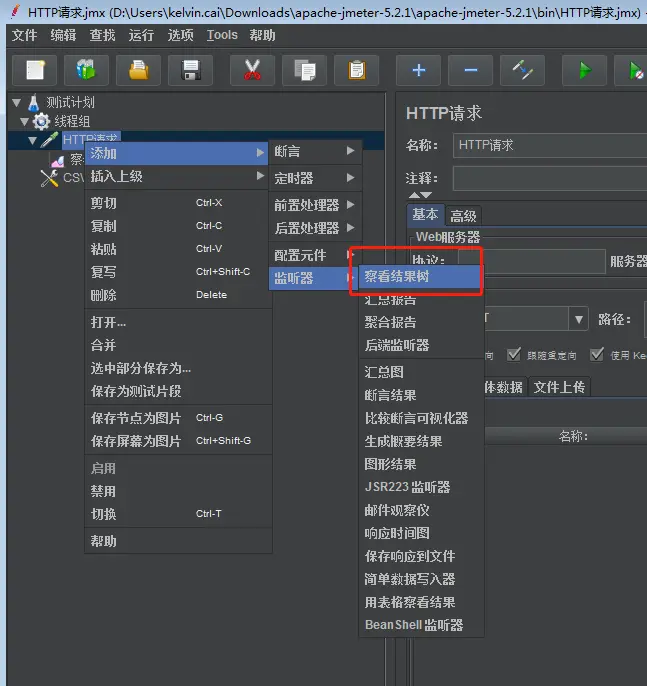Viewport: 647px width, 686px height.
Task: Open the HTTP method dropdown arrow
Action: pyautogui.click(x=579, y=319)
